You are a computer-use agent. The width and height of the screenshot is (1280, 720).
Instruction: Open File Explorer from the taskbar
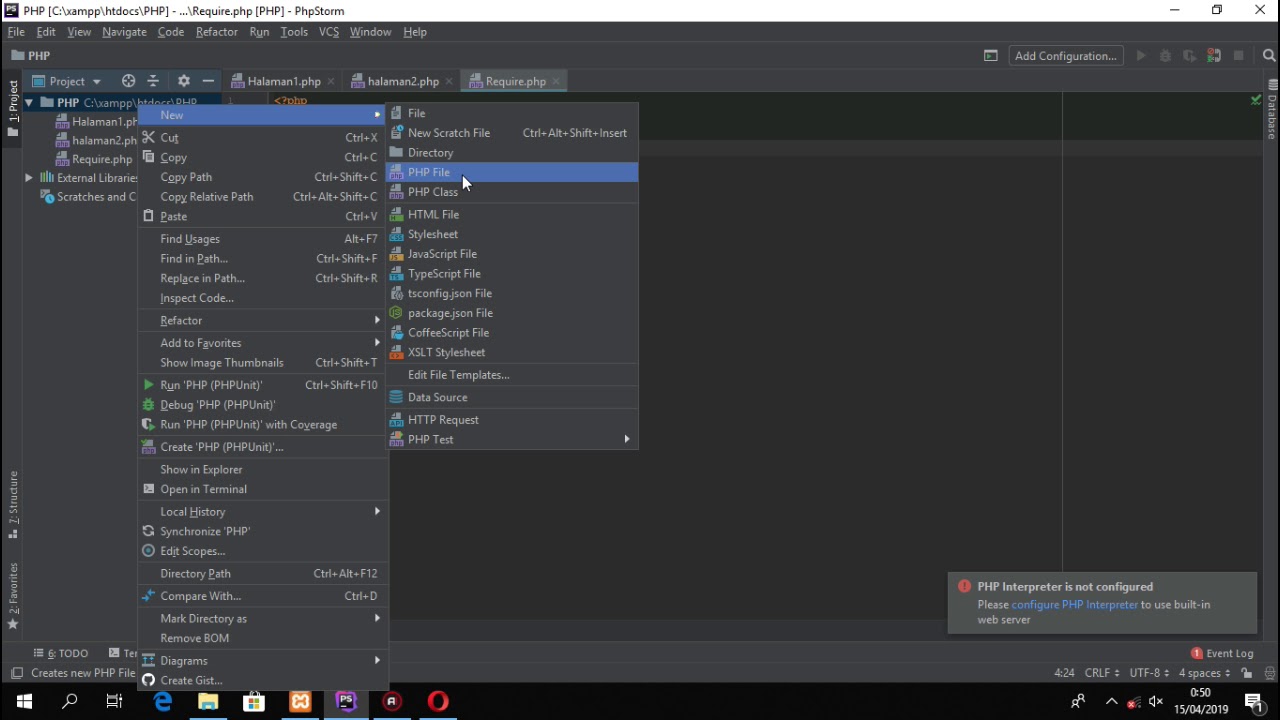(208, 701)
